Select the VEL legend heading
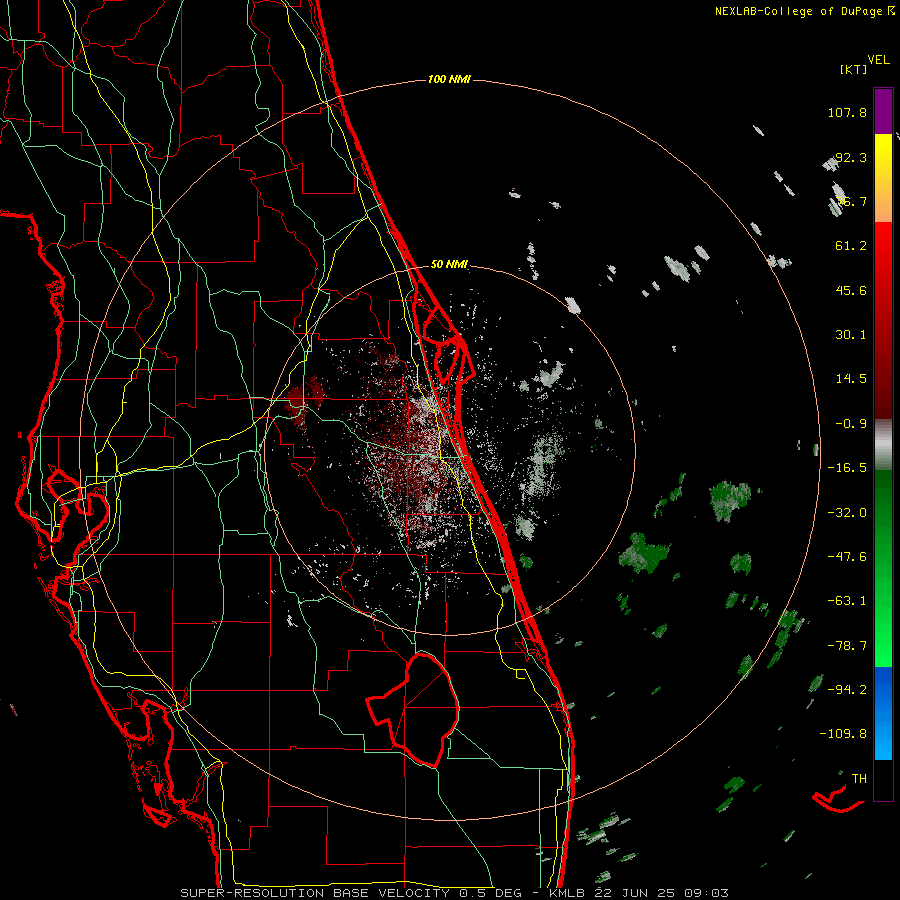 click(x=878, y=60)
